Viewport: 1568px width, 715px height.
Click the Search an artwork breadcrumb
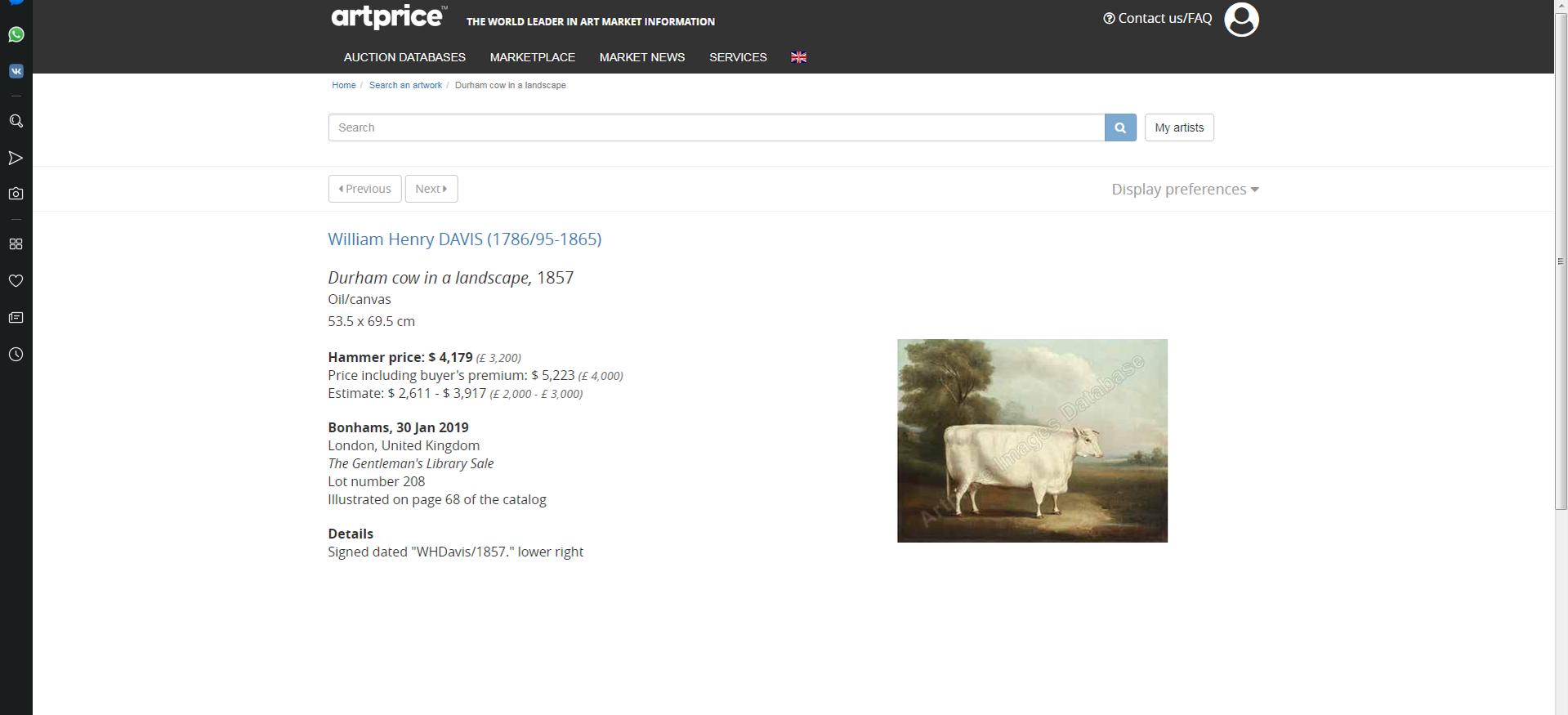(405, 85)
